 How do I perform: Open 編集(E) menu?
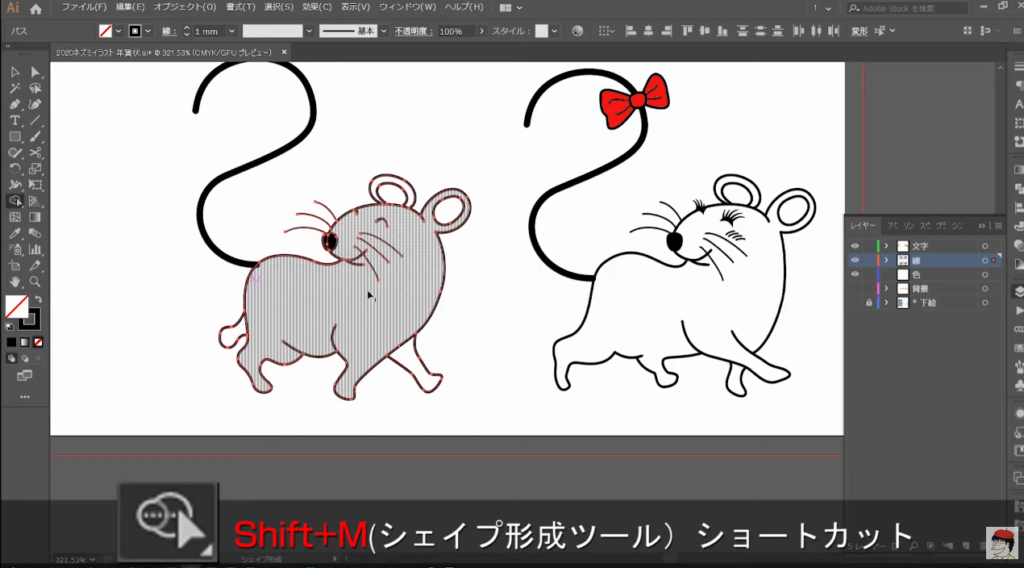click(x=130, y=7)
